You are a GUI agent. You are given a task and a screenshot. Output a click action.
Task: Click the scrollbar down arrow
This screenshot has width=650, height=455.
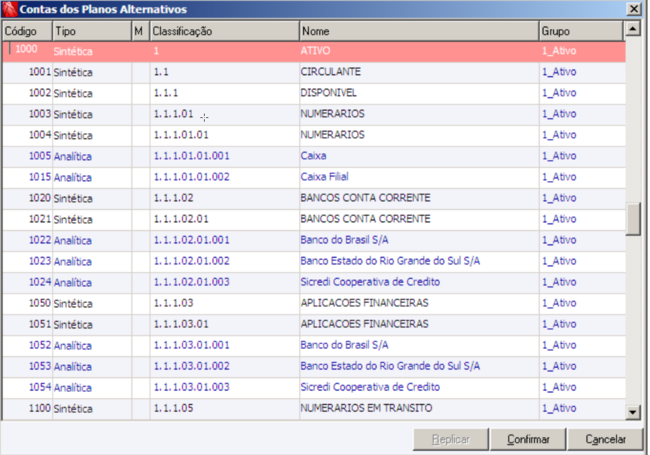[x=633, y=412]
